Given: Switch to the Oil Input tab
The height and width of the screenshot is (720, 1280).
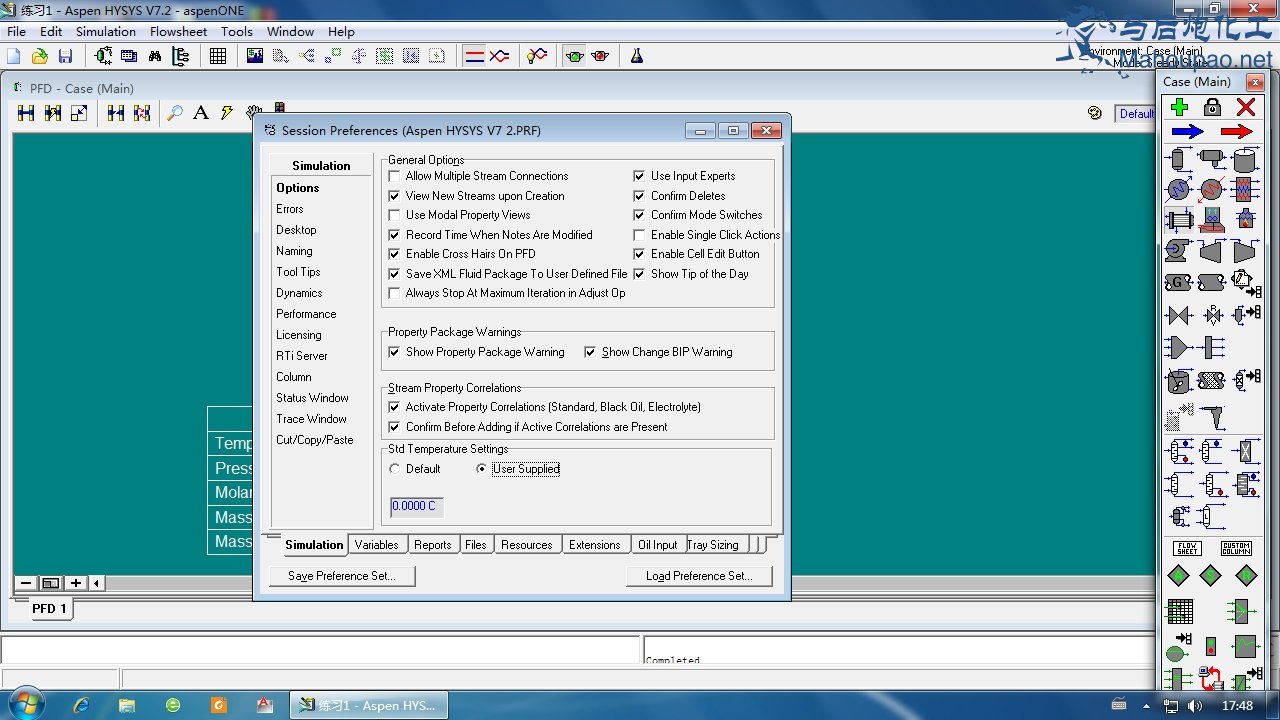Looking at the screenshot, I should tap(657, 545).
